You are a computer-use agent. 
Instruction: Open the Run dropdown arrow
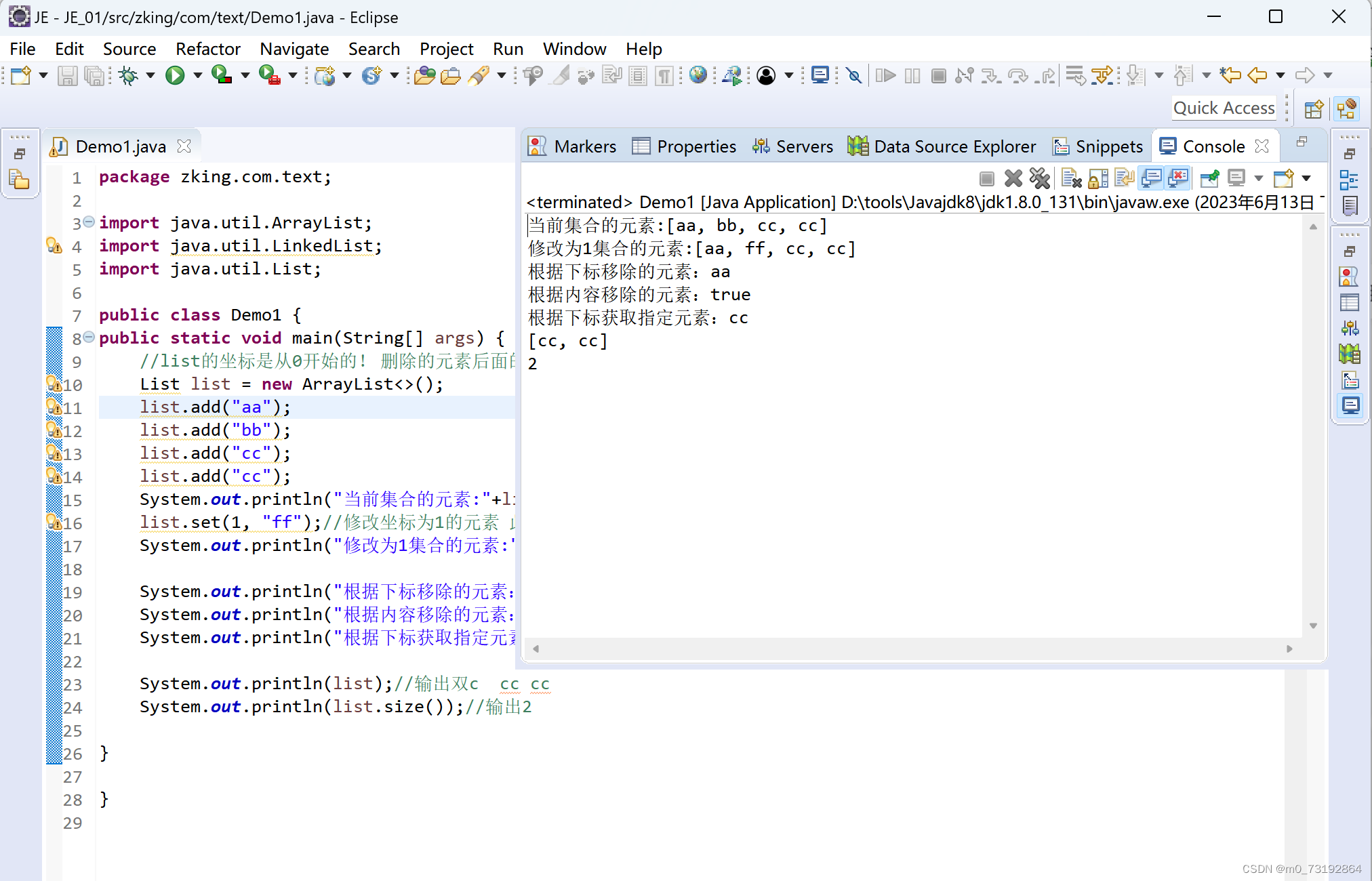click(198, 75)
